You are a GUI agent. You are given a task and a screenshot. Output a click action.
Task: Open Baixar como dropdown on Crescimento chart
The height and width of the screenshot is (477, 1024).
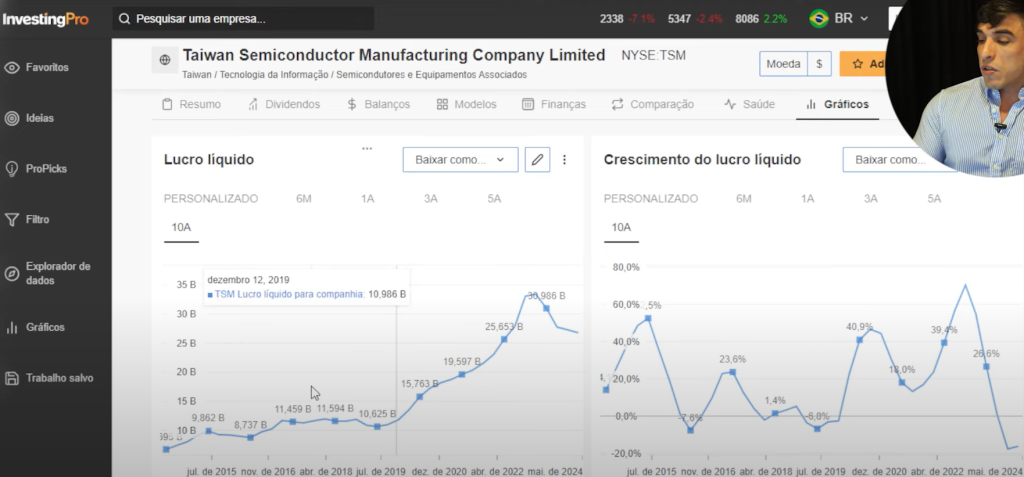point(899,159)
